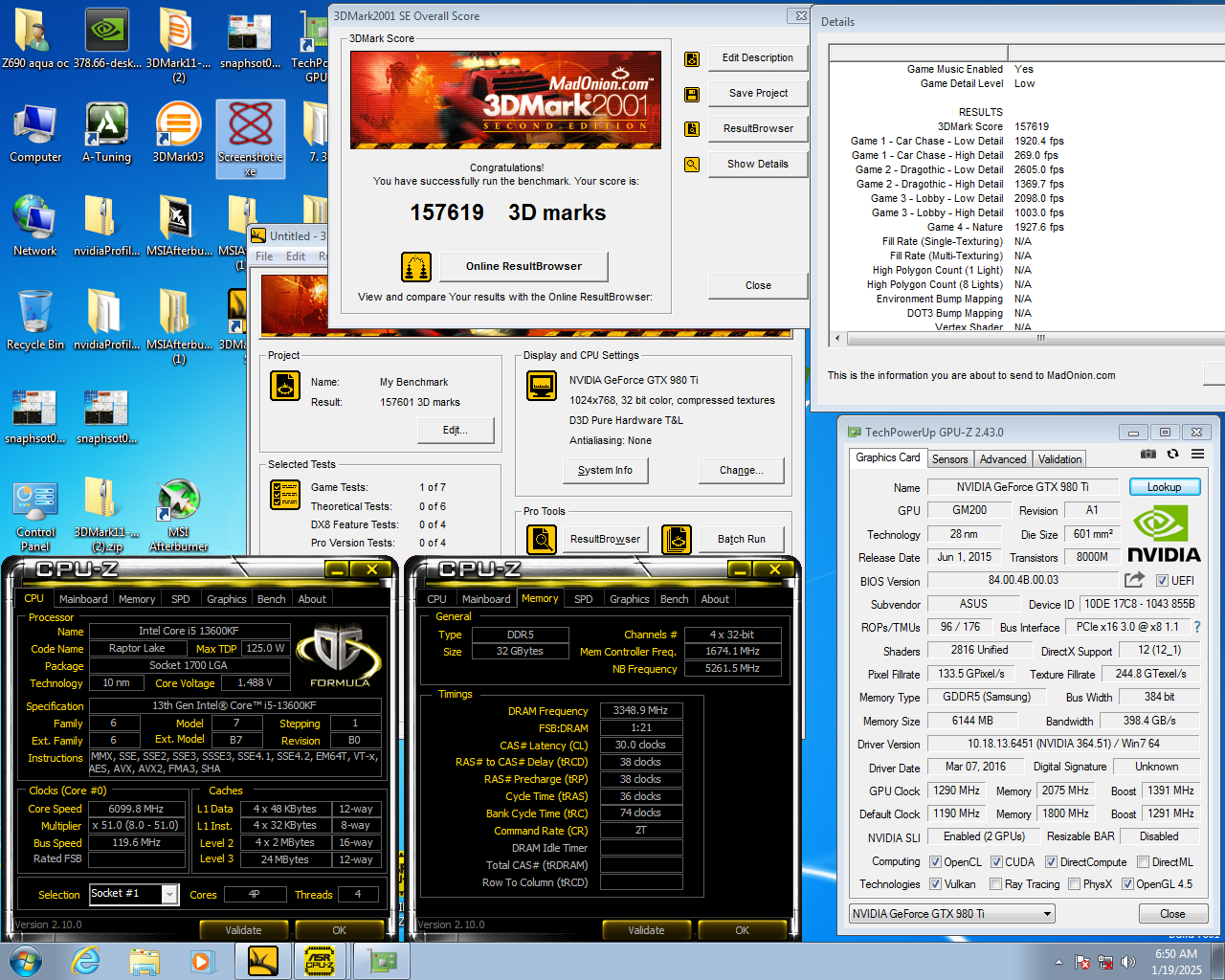1225x980 pixels.
Task: Toggle the DirectML checkbox
Action: click(1143, 862)
